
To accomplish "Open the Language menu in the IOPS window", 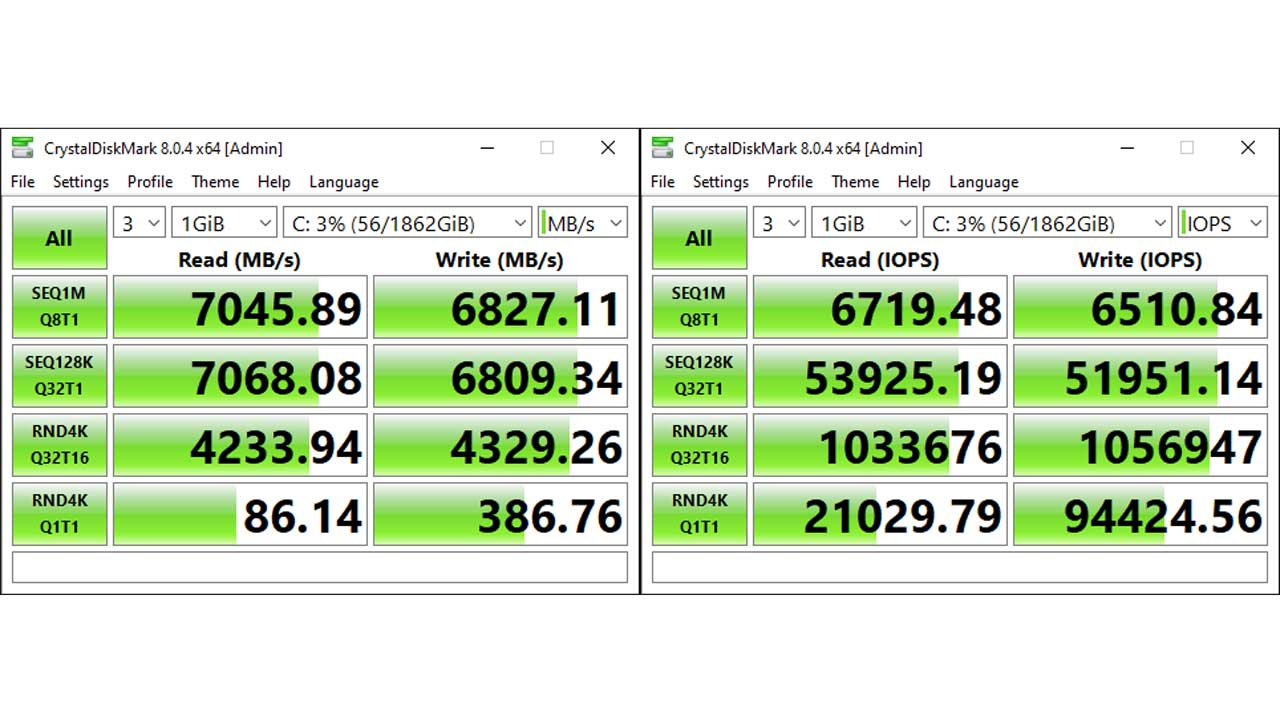I will pyautogui.click(x=984, y=182).
